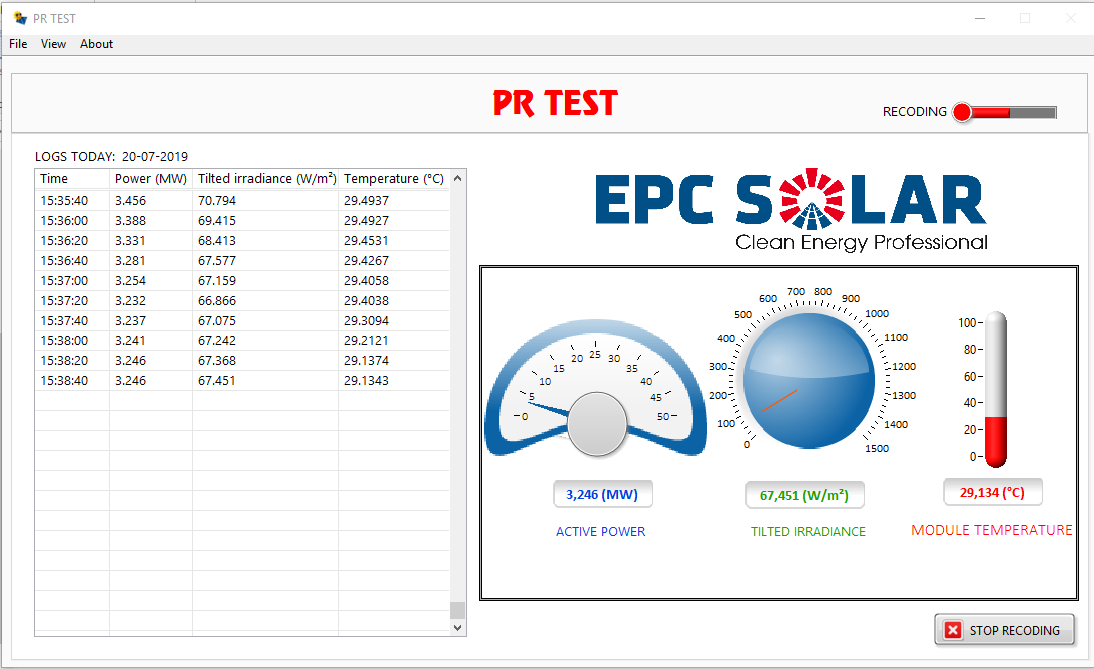The width and height of the screenshot is (1094, 669).
Task: Click the Temperature (°C) column header
Action: click(x=393, y=179)
